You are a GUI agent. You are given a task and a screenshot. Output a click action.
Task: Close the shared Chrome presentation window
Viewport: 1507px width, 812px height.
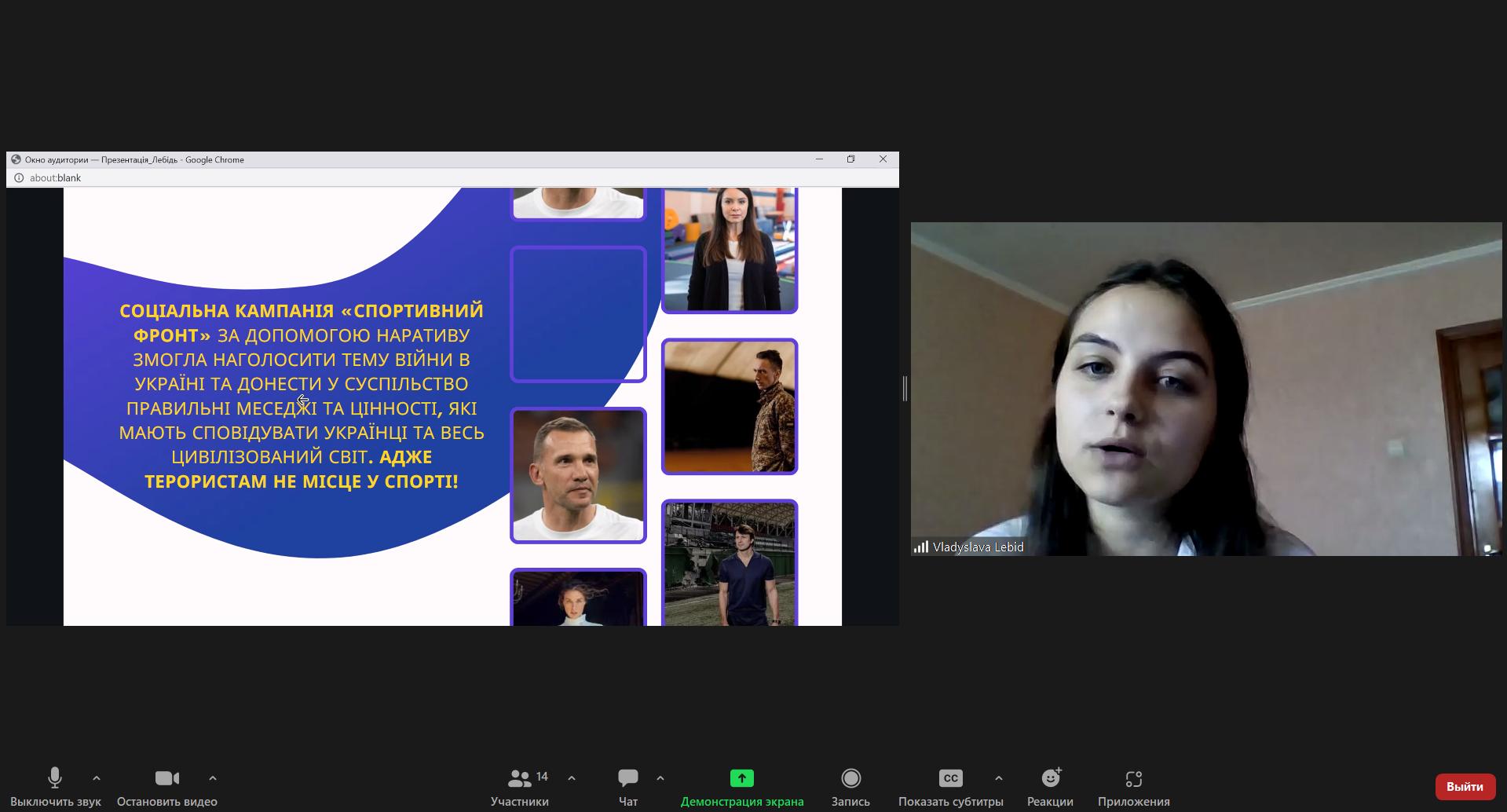(x=883, y=159)
